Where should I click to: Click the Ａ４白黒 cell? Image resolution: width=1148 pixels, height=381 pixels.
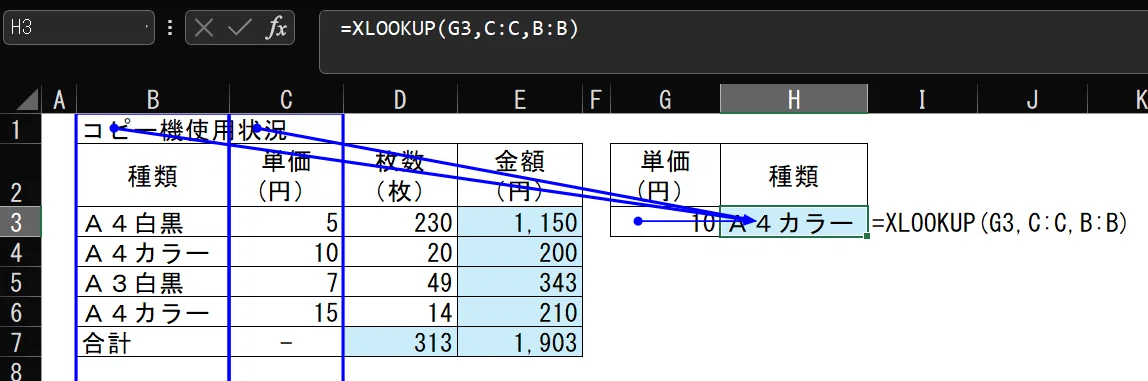pyautogui.click(x=153, y=222)
